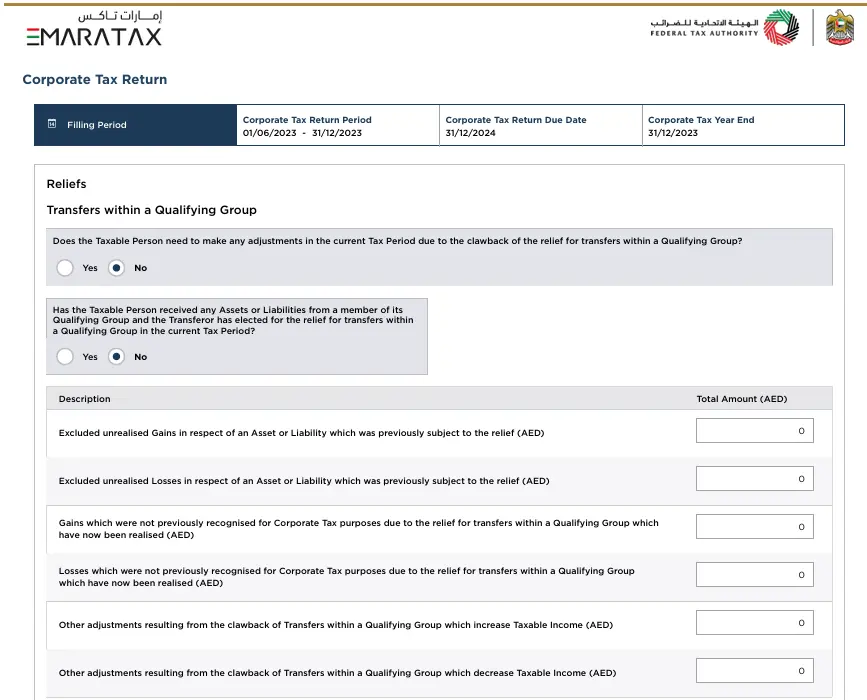This screenshot has width=867, height=700.
Task: Click the EmaraTax logo
Action: click(x=94, y=30)
